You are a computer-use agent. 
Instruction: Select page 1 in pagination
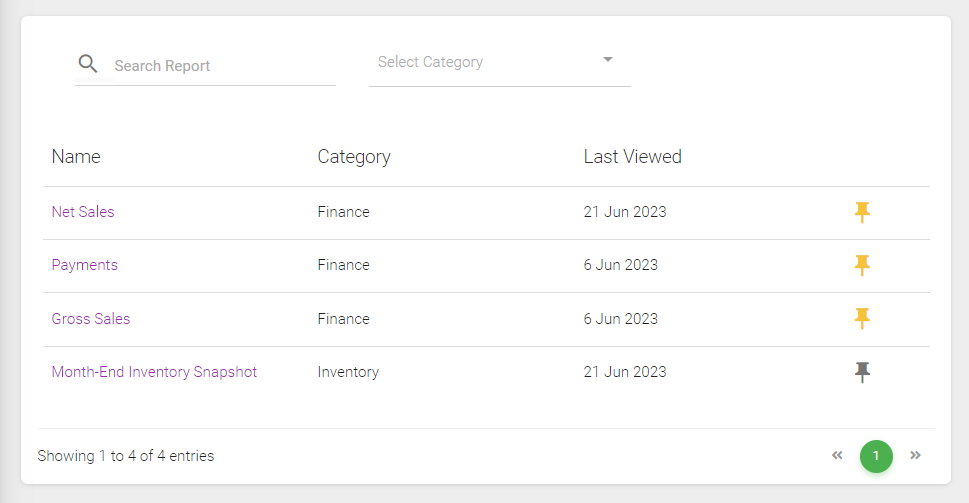pos(876,456)
